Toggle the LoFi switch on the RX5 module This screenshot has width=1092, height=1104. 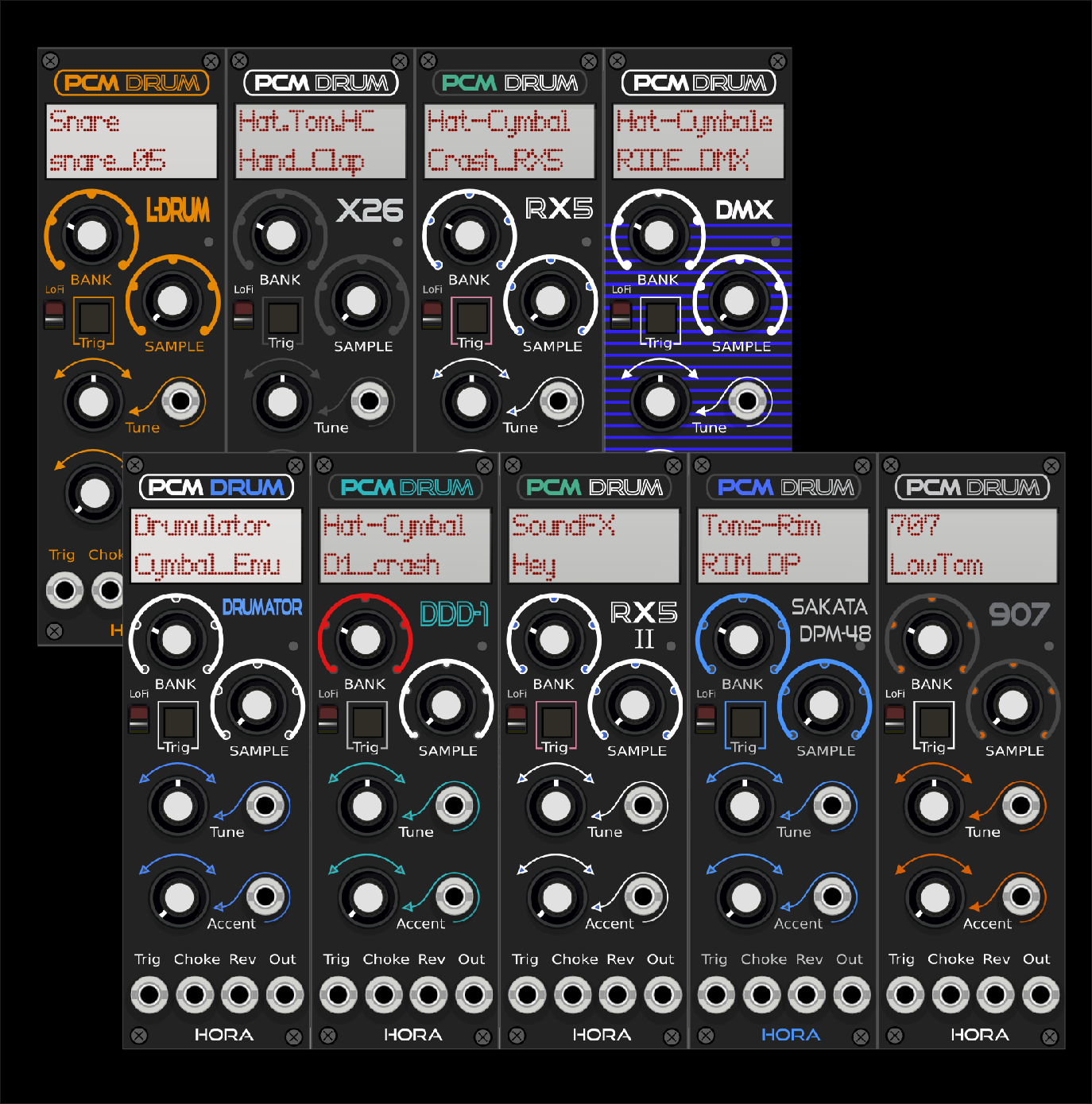432,315
